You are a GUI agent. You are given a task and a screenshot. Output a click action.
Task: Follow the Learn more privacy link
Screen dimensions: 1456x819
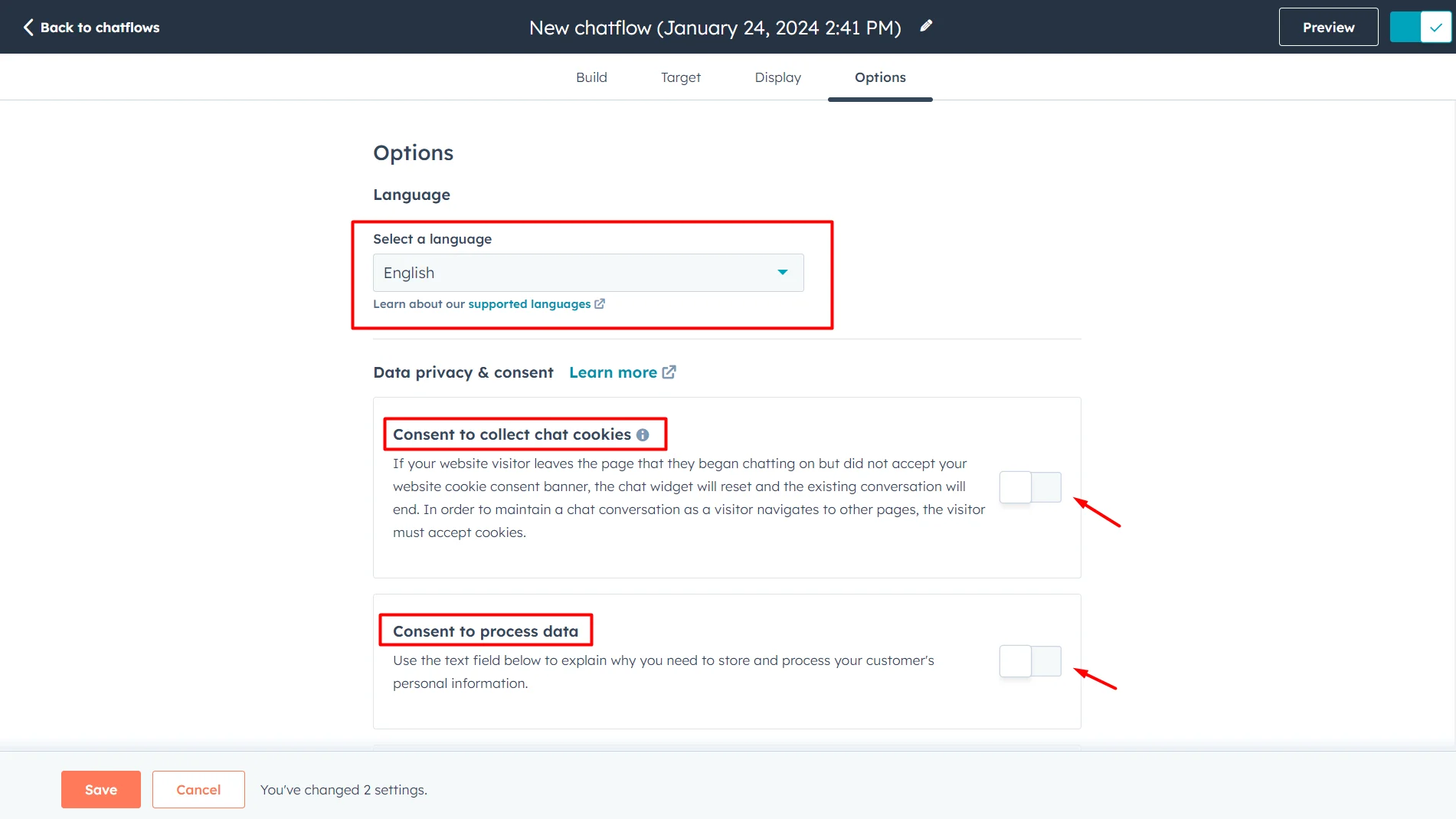tap(613, 372)
